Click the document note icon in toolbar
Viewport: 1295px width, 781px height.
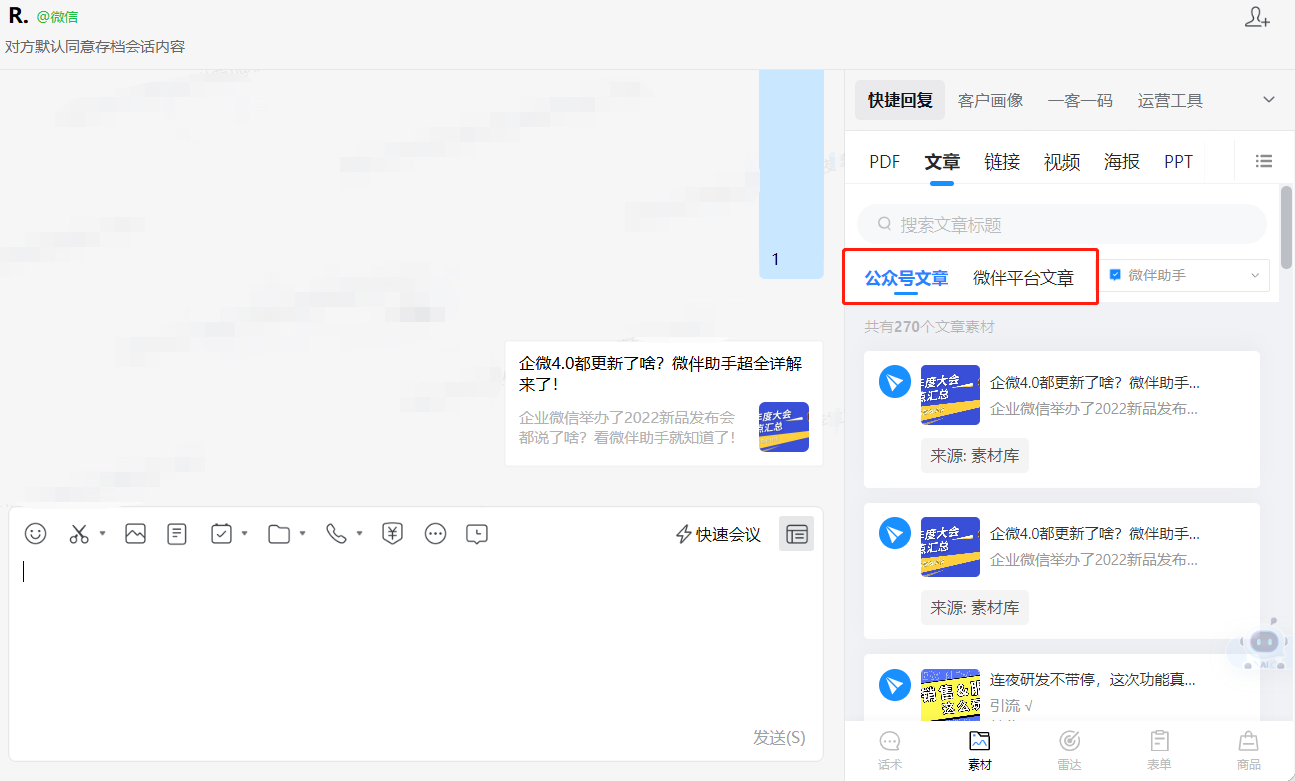click(177, 534)
